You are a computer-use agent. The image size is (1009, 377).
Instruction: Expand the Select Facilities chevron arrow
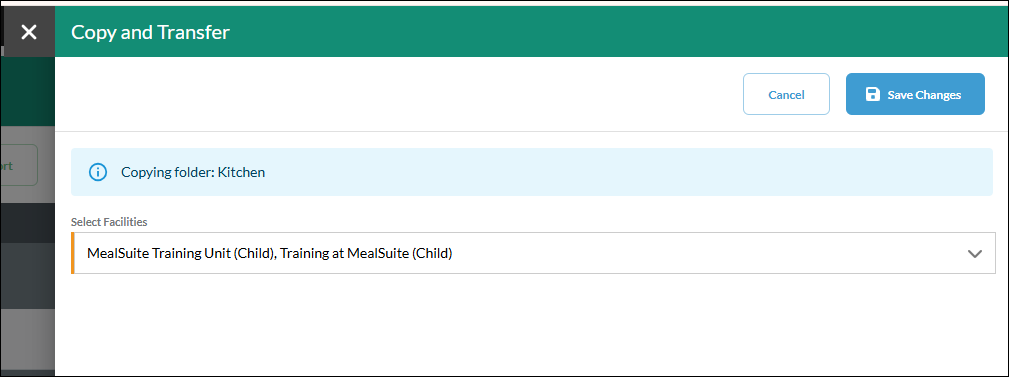pyautogui.click(x=975, y=253)
